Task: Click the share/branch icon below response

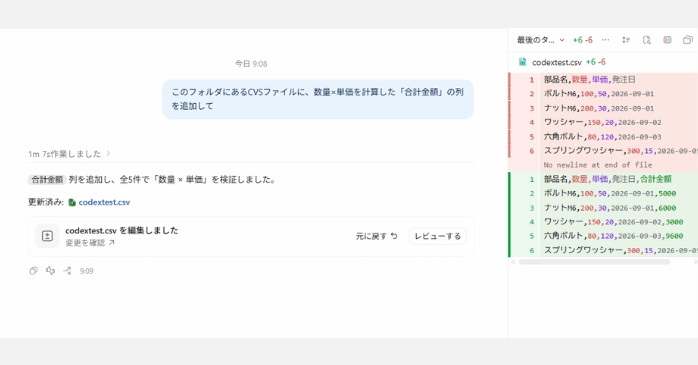Action: (67, 271)
